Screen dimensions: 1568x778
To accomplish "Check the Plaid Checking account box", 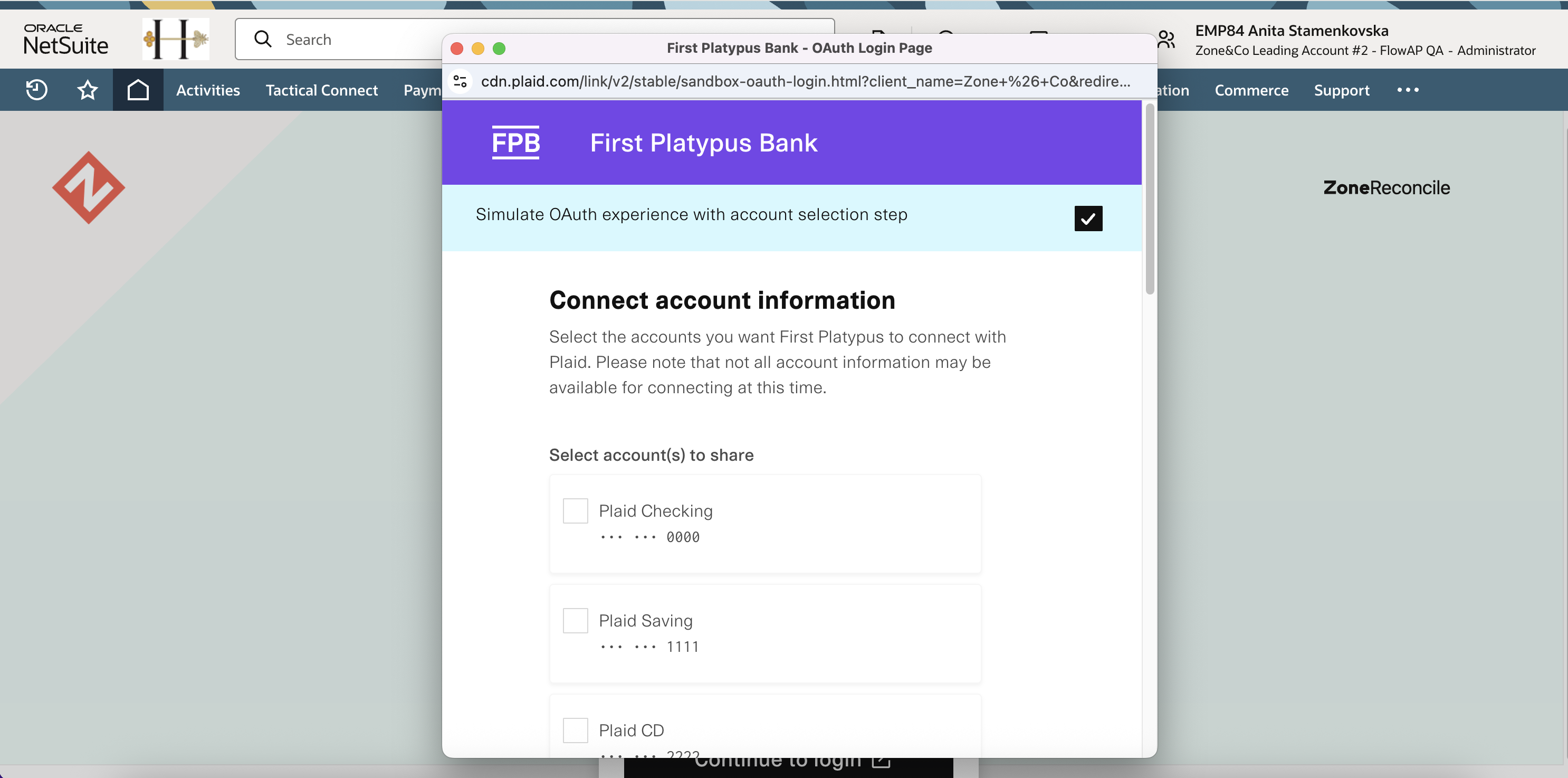I will [x=575, y=511].
